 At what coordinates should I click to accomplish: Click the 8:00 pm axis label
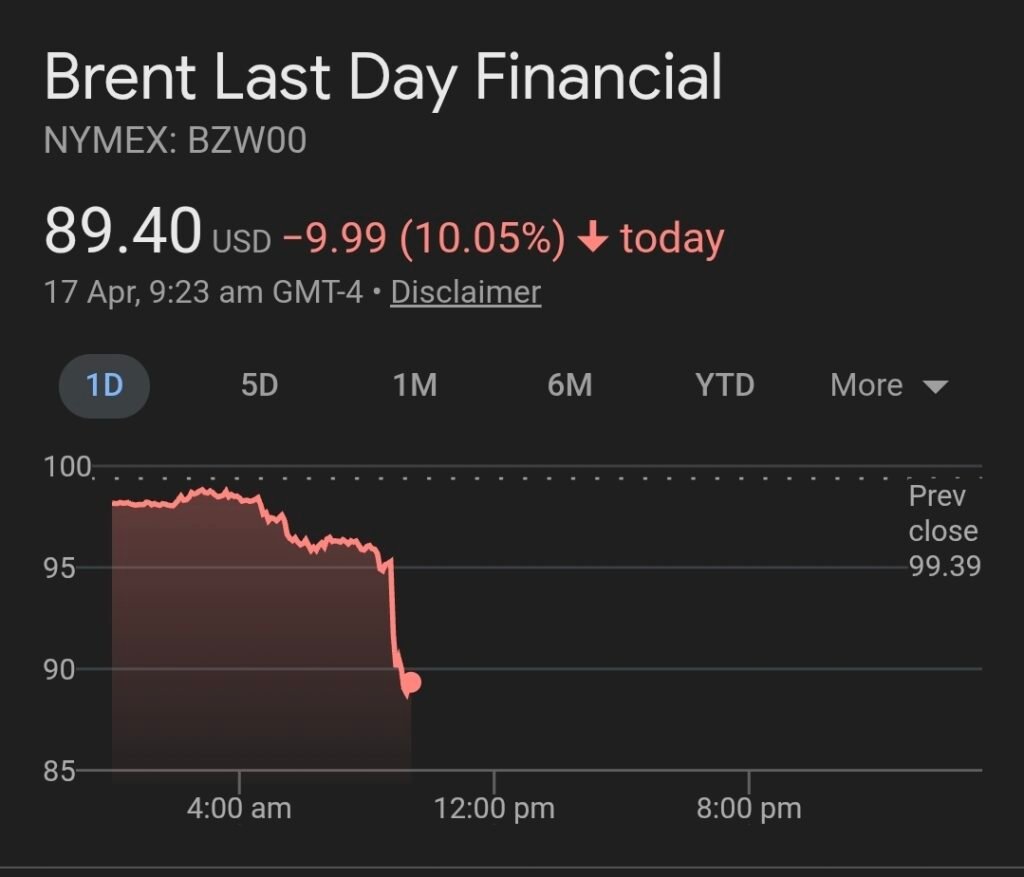point(749,807)
